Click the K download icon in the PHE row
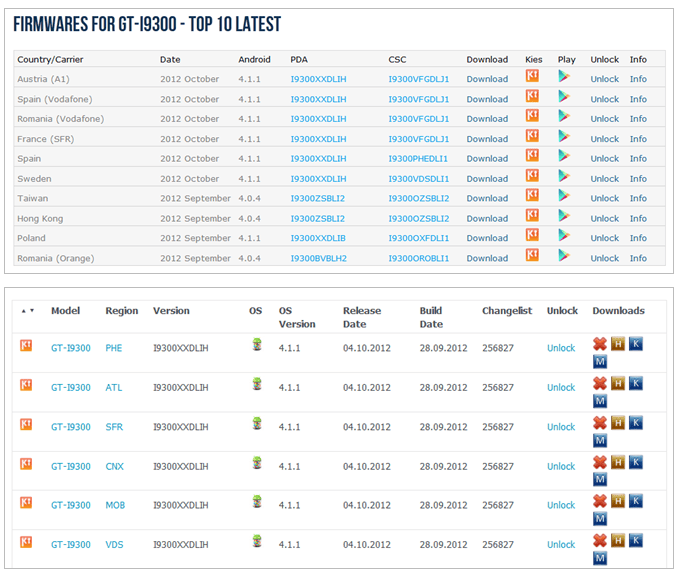The height and width of the screenshot is (585, 690). 636,344
